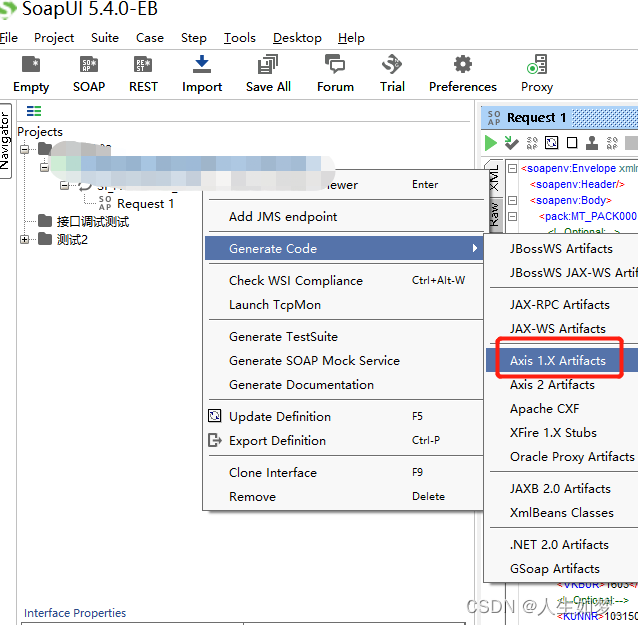The height and width of the screenshot is (625, 638).
Task: Choose JAX-RPC Artifacts
Action: coord(562,304)
